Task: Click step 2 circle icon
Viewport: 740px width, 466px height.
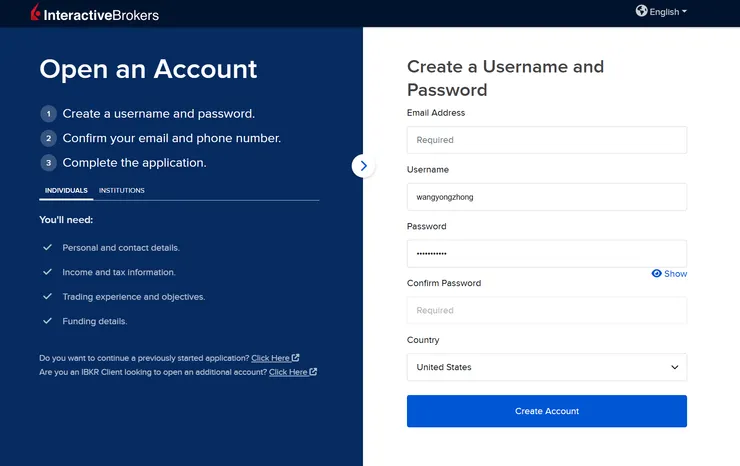Action: (x=48, y=138)
